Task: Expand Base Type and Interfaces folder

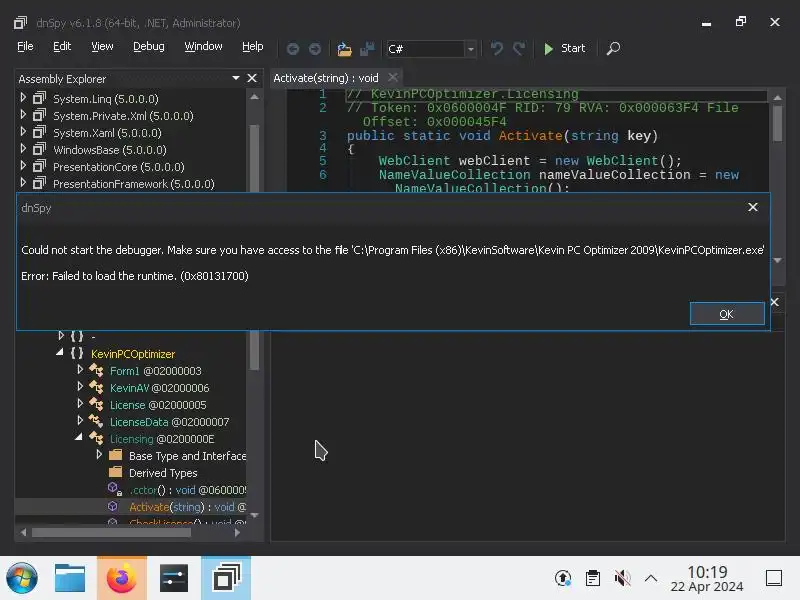Action: point(99,455)
